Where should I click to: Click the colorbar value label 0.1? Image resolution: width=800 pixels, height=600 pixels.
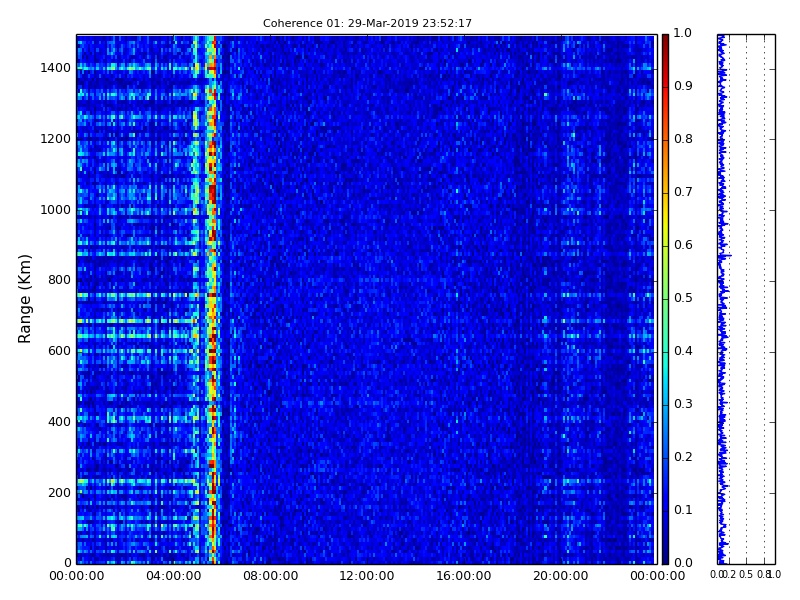683,510
